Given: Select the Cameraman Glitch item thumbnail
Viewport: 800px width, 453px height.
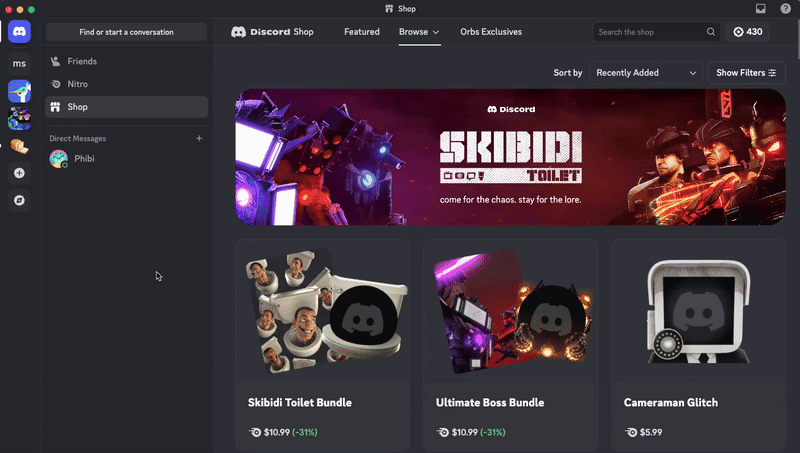Looking at the screenshot, I should coord(698,311).
